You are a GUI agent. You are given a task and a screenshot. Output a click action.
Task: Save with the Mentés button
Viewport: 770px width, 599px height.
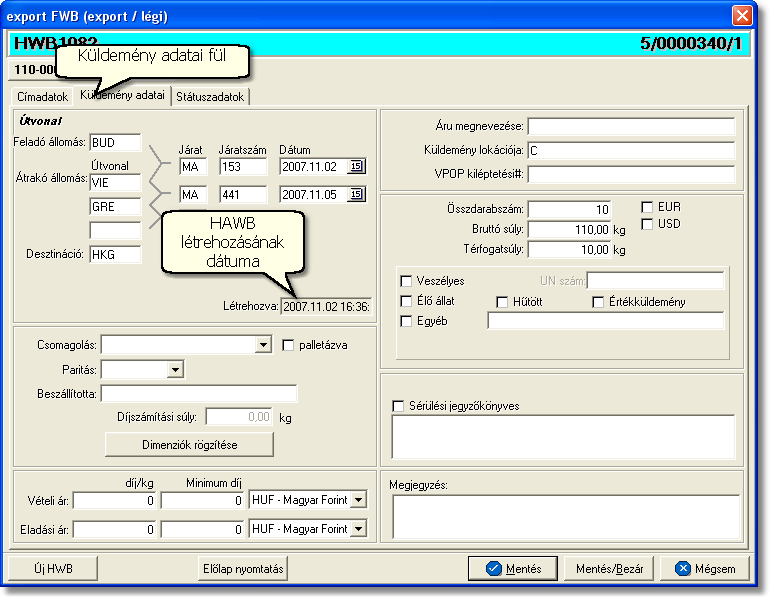click(513, 569)
